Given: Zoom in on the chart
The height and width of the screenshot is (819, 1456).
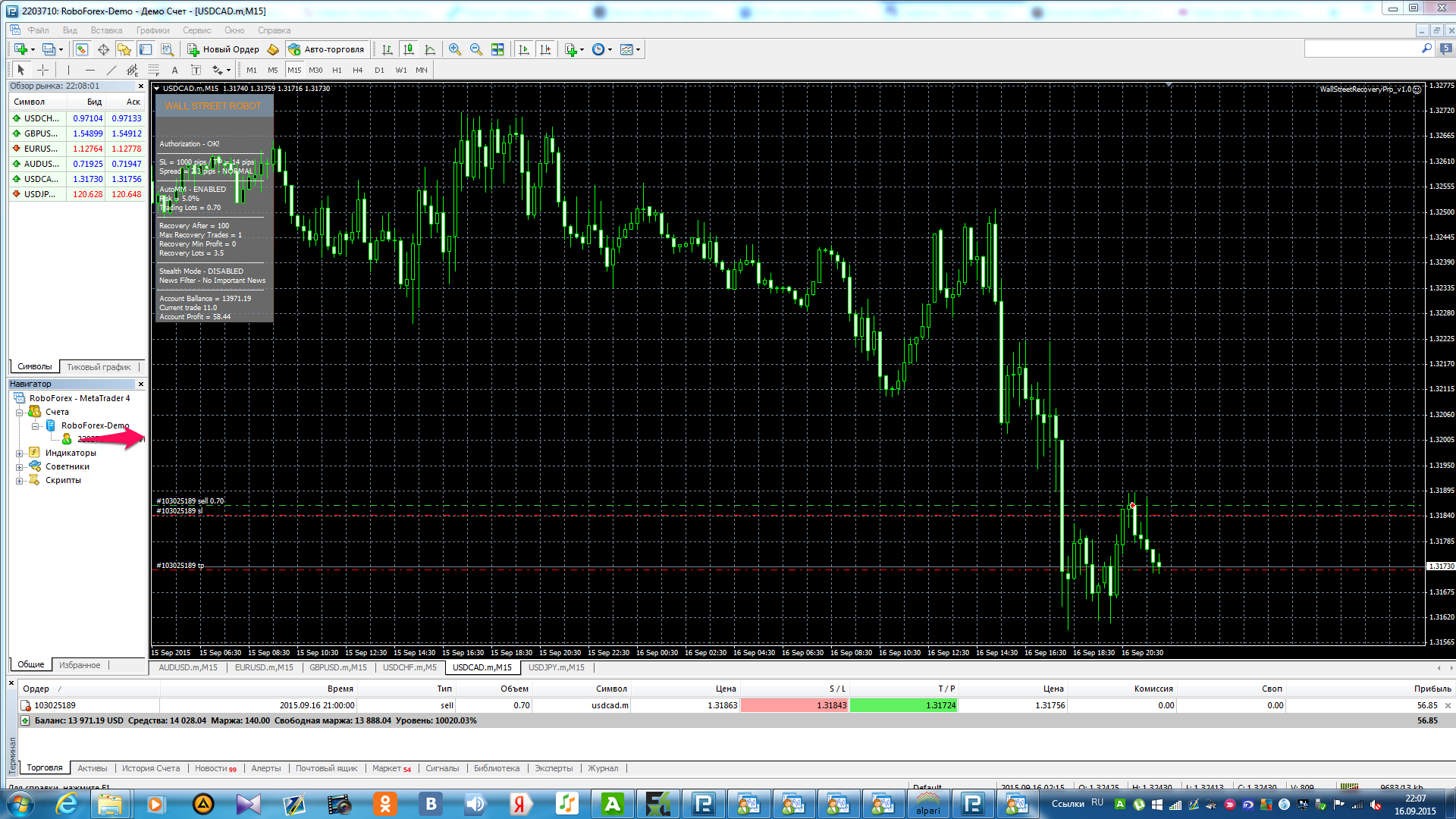Looking at the screenshot, I should point(455,49).
